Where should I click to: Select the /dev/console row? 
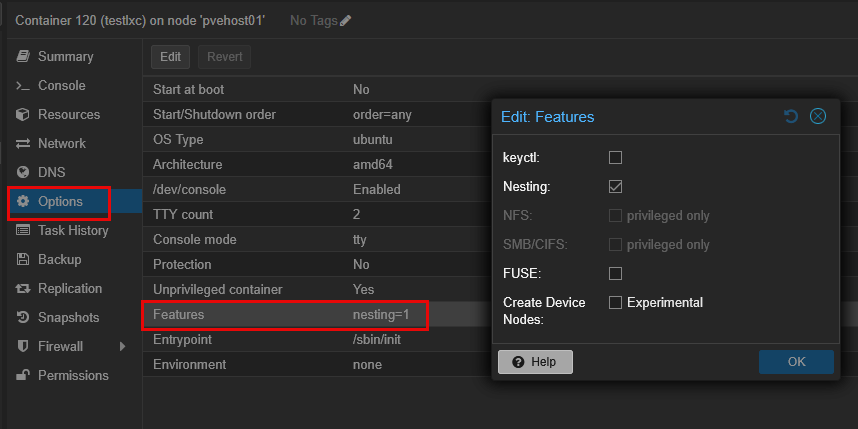pyautogui.click(x=317, y=189)
